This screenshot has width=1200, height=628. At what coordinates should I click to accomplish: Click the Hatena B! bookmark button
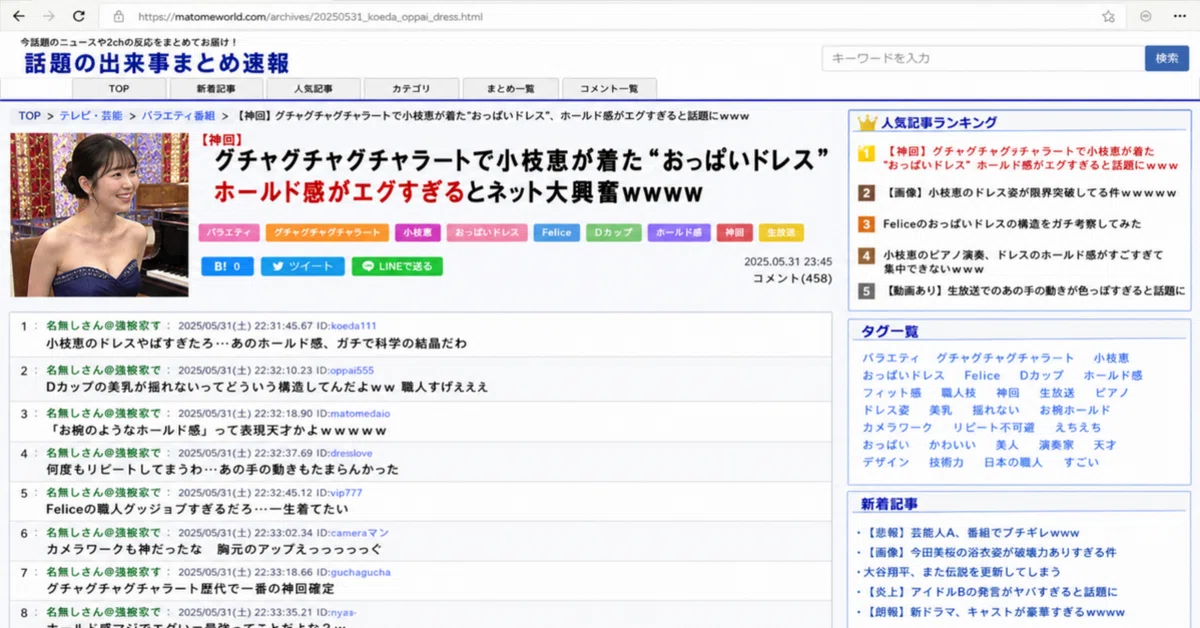[x=227, y=267]
